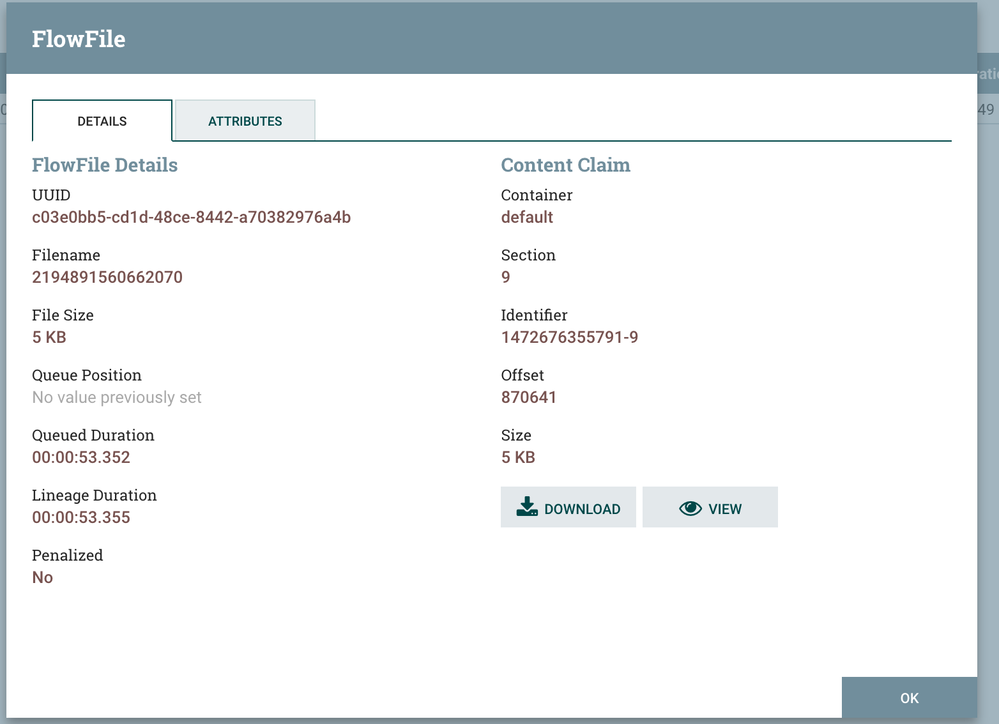Image resolution: width=999 pixels, height=724 pixels.
Task: Click the Section value 9
Action: pyautogui.click(x=505, y=277)
